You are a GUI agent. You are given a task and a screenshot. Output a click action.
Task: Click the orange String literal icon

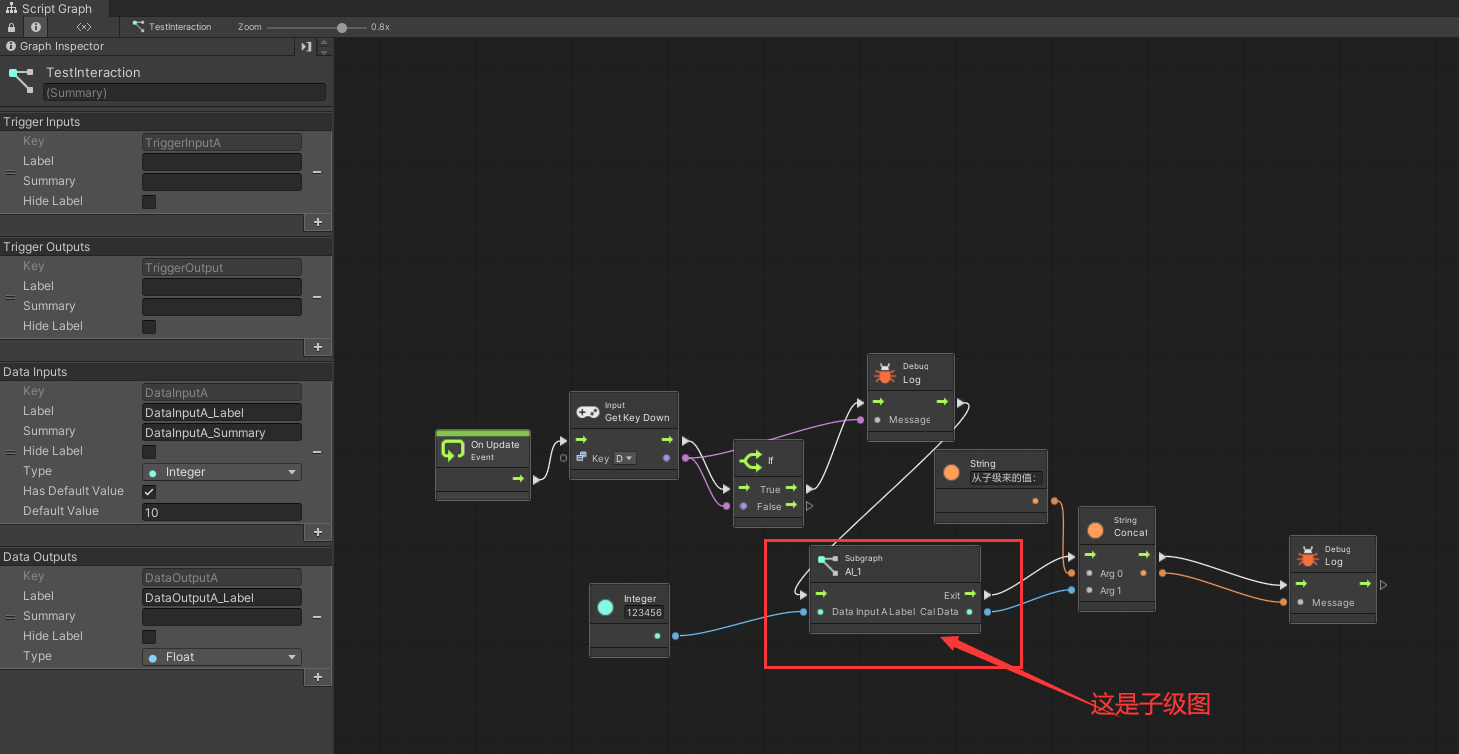951,472
